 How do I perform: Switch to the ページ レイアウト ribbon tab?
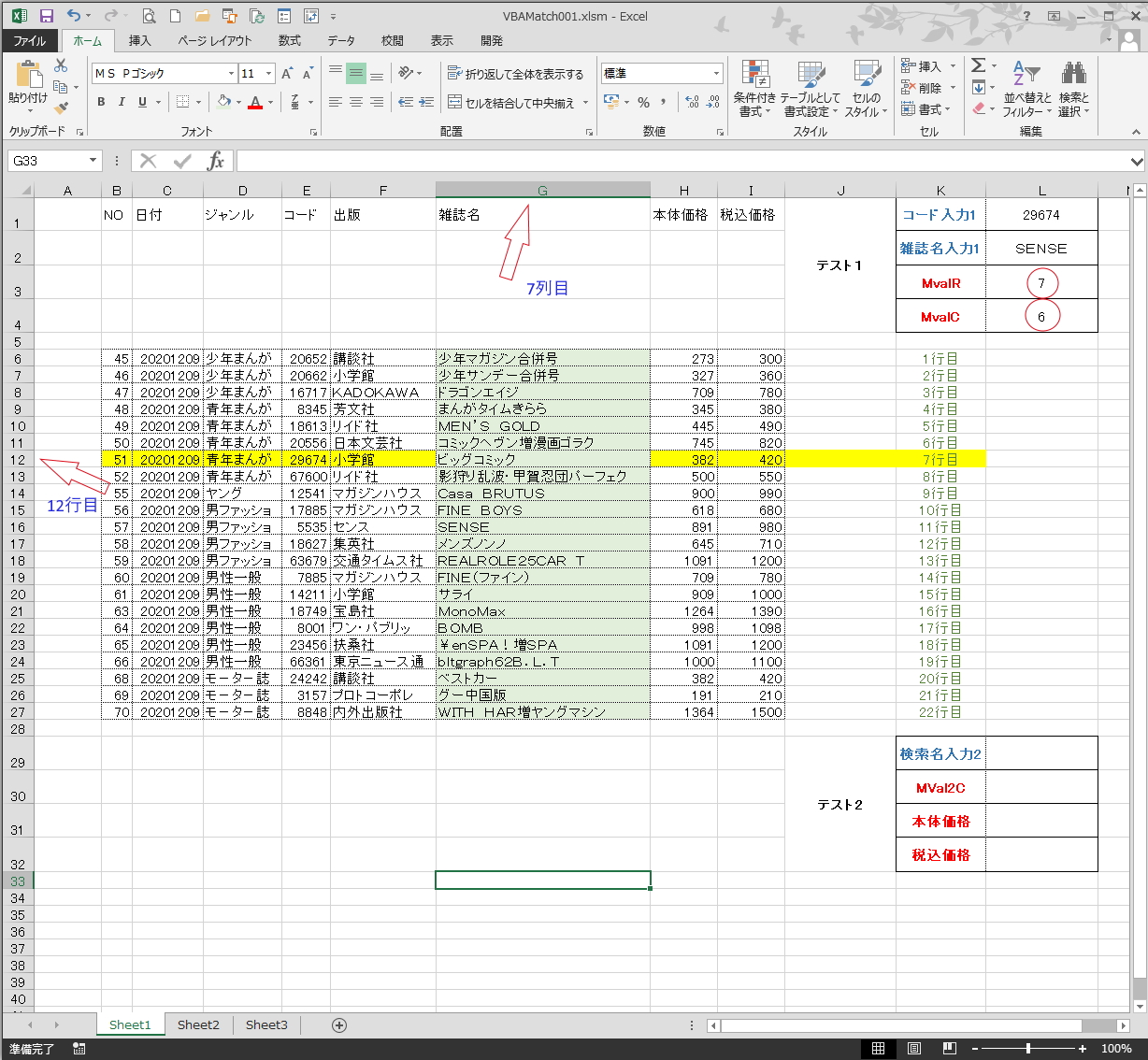(x=214, y=41)
